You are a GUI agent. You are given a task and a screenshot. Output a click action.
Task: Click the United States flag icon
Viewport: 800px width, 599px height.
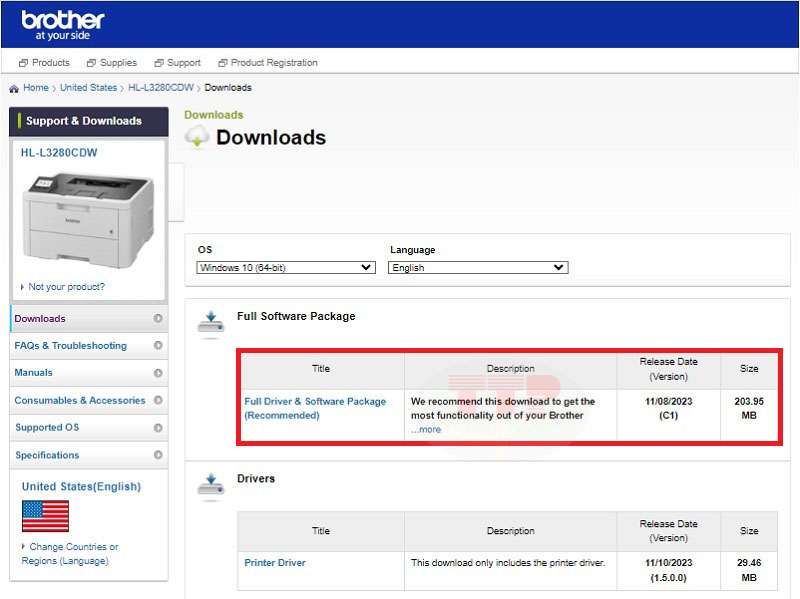click(x=45, y=516)
